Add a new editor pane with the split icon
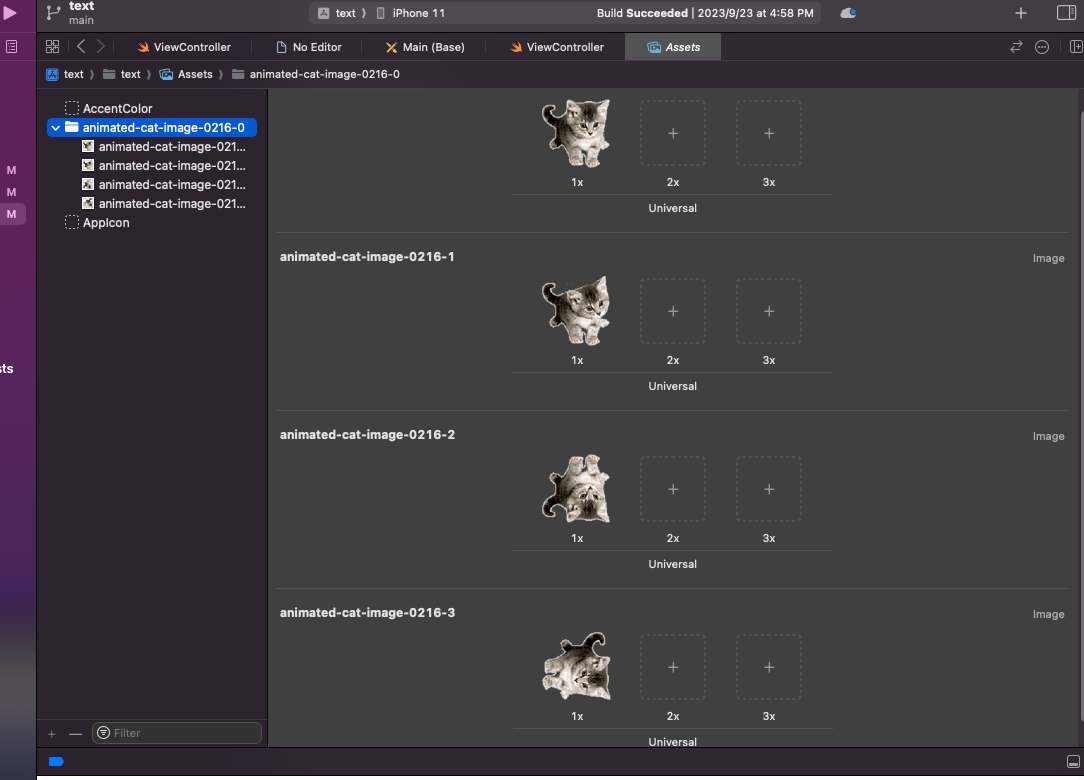Image resolution: width=1084 pixels, height=780 pixels. click(x=1076, y=46)
